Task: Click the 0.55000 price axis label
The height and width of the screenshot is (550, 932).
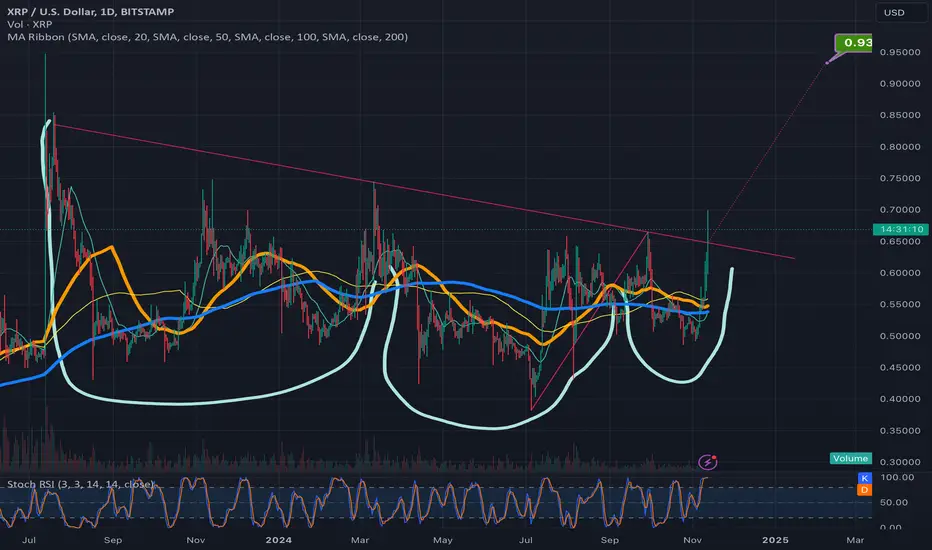Action: point(900,304)
